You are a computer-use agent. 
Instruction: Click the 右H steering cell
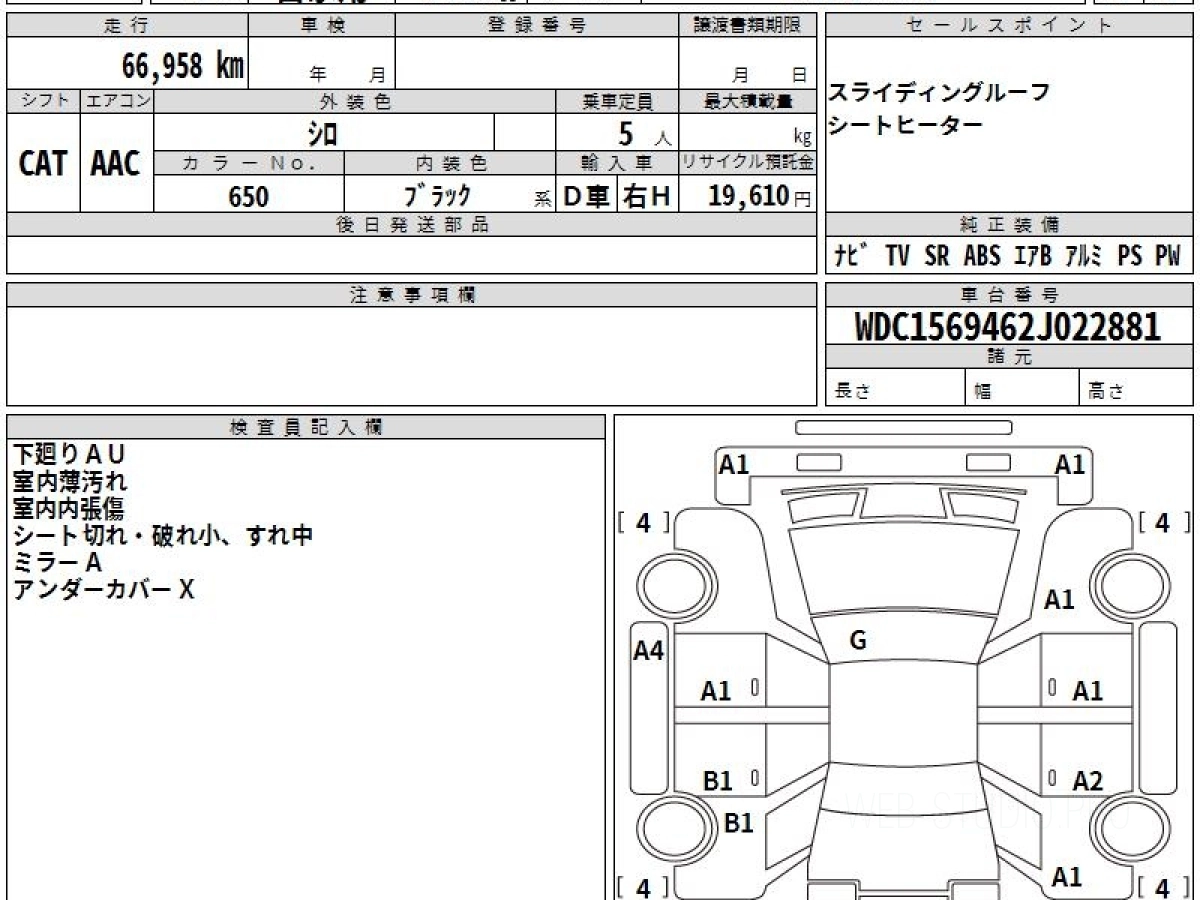pos(647,196)
